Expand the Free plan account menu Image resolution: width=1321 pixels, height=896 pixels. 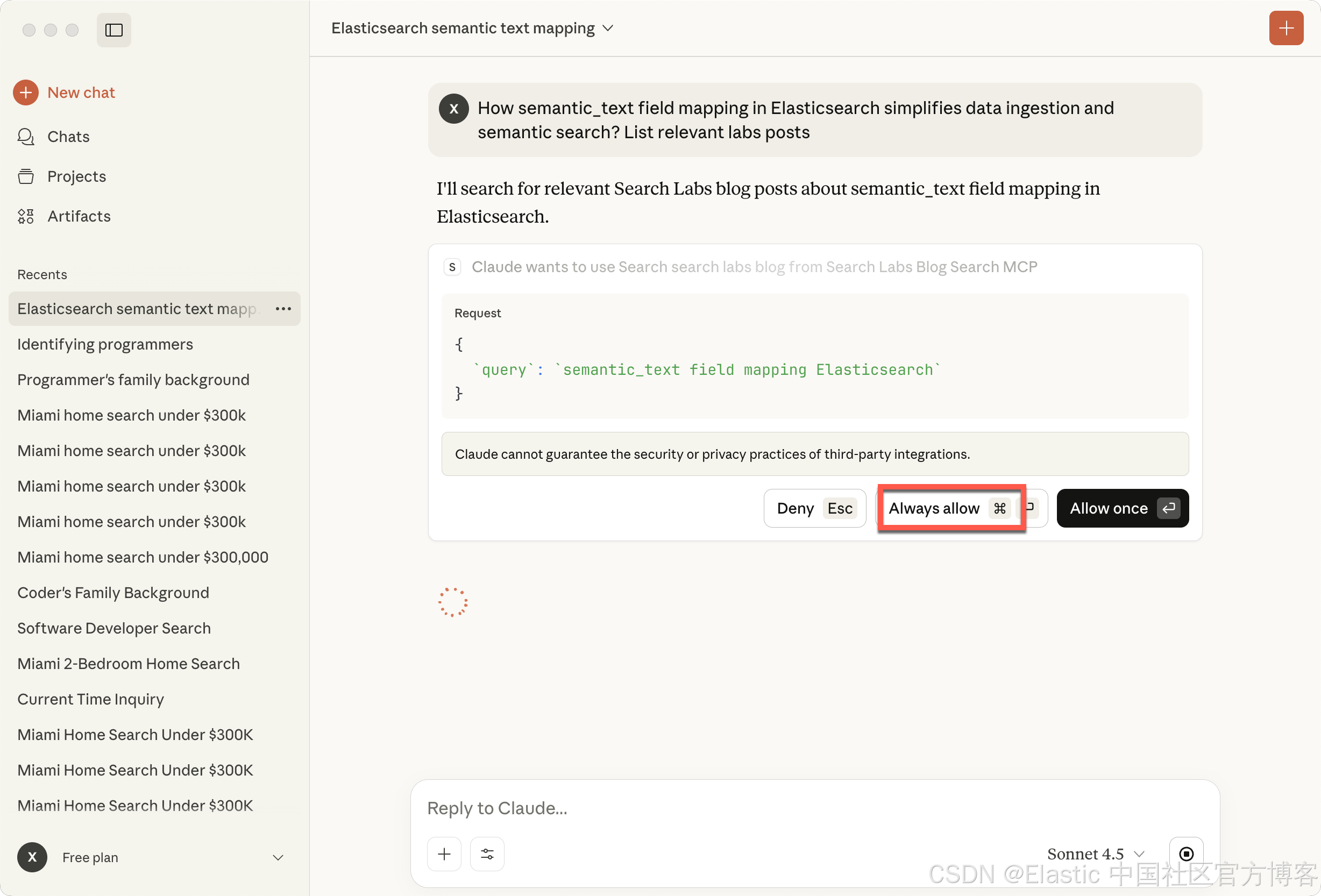(x=278, y=857)
